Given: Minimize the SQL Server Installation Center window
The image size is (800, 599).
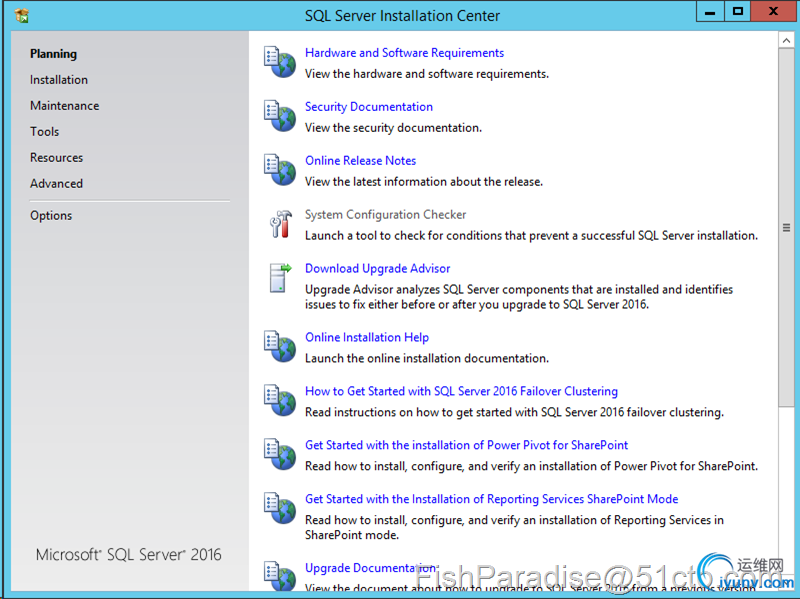Looking at the screenshot, I should pyautogui.click(x=710, y=12).
